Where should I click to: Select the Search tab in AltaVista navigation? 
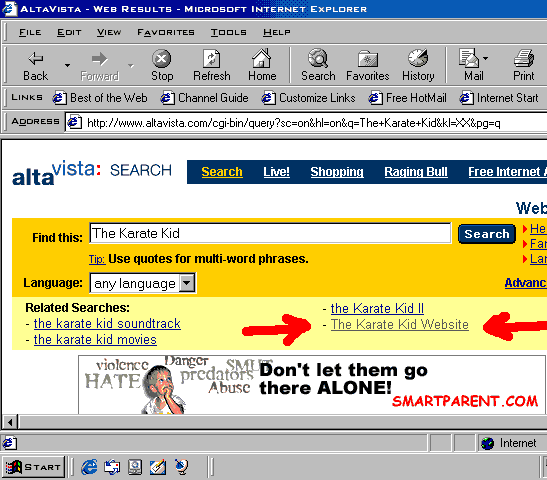pos(222,172)
